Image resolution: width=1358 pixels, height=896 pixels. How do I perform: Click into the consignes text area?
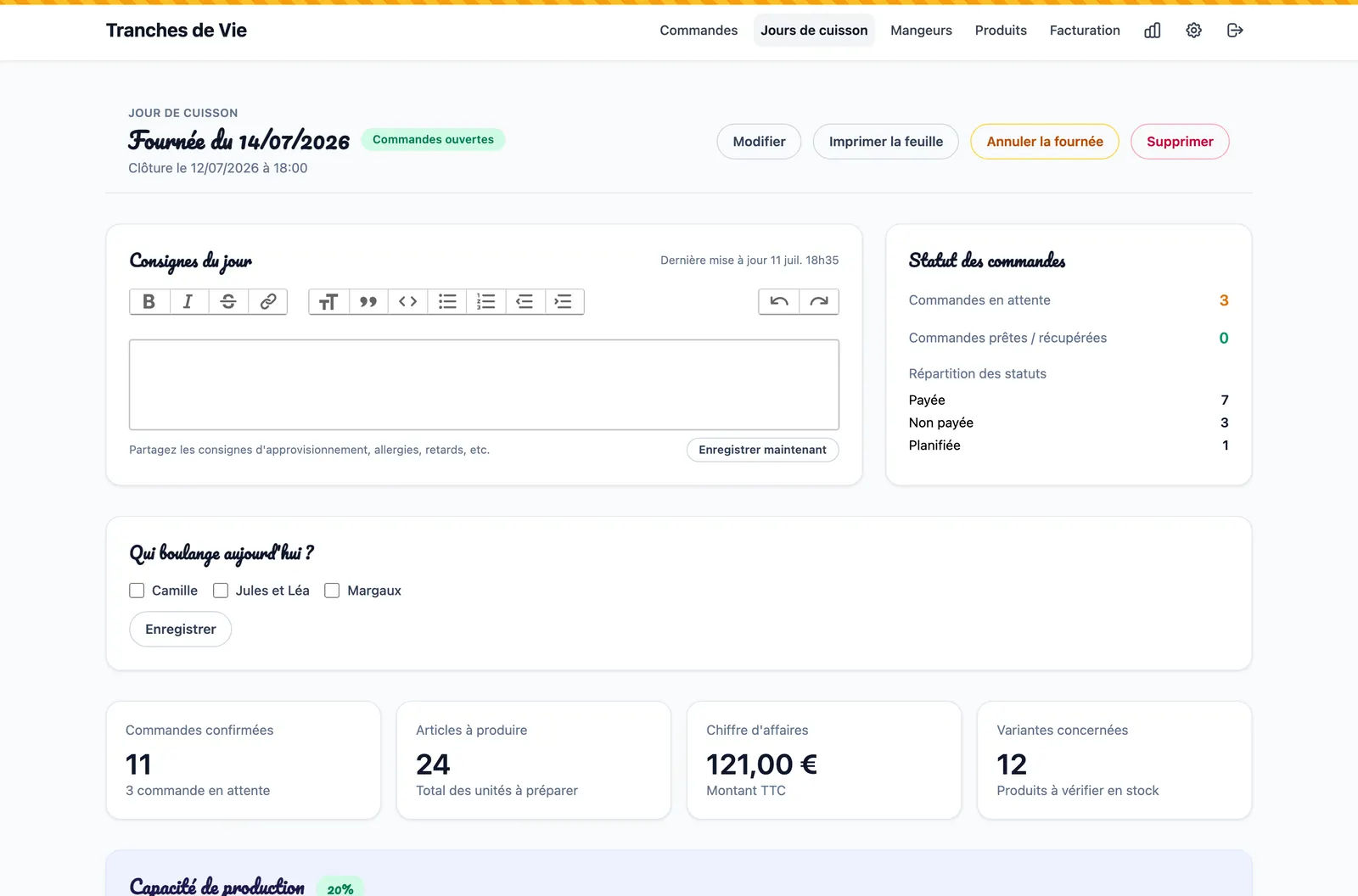[x=484, y=384]
